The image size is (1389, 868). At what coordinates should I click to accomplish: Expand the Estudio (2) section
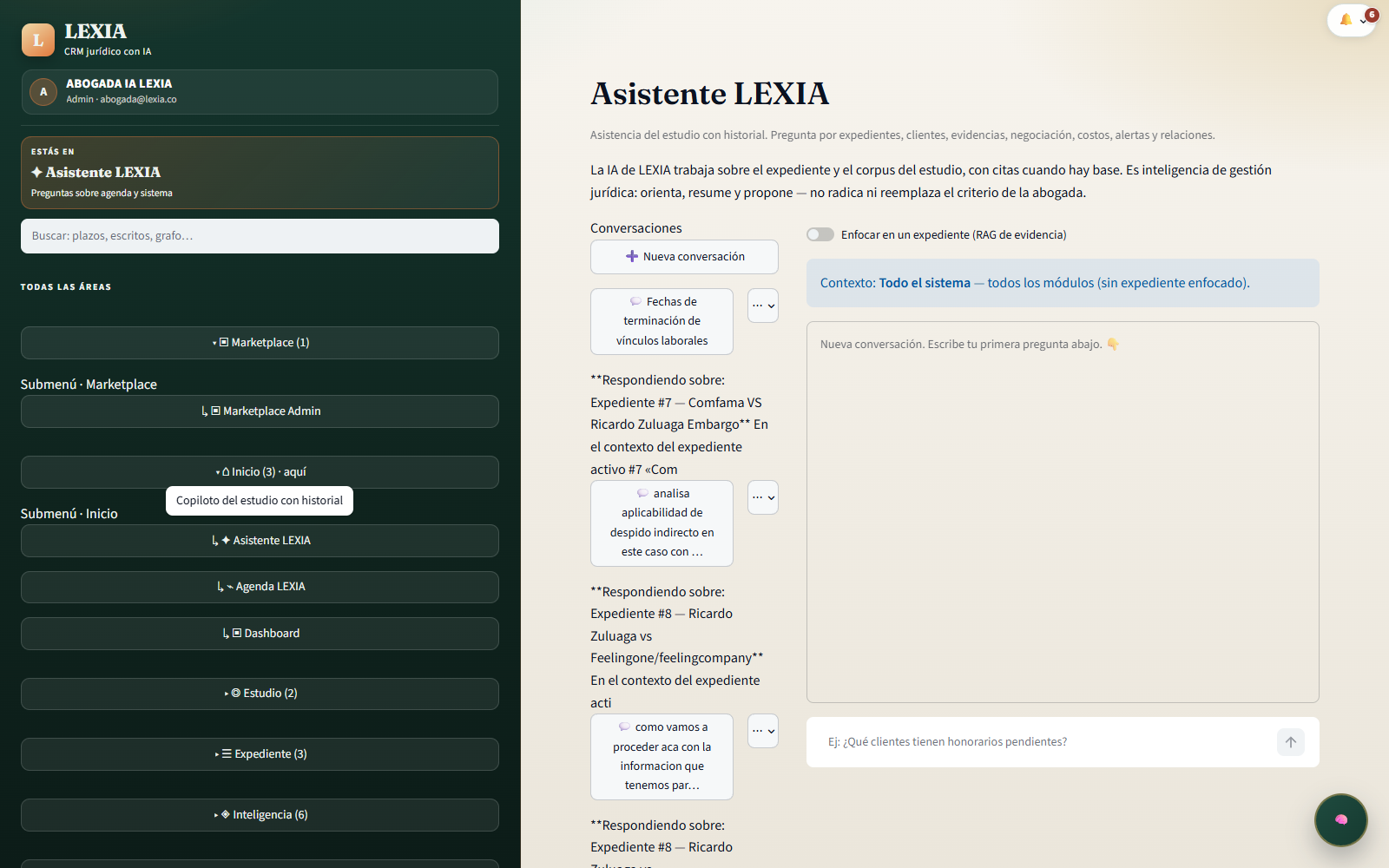coord(260,694)
